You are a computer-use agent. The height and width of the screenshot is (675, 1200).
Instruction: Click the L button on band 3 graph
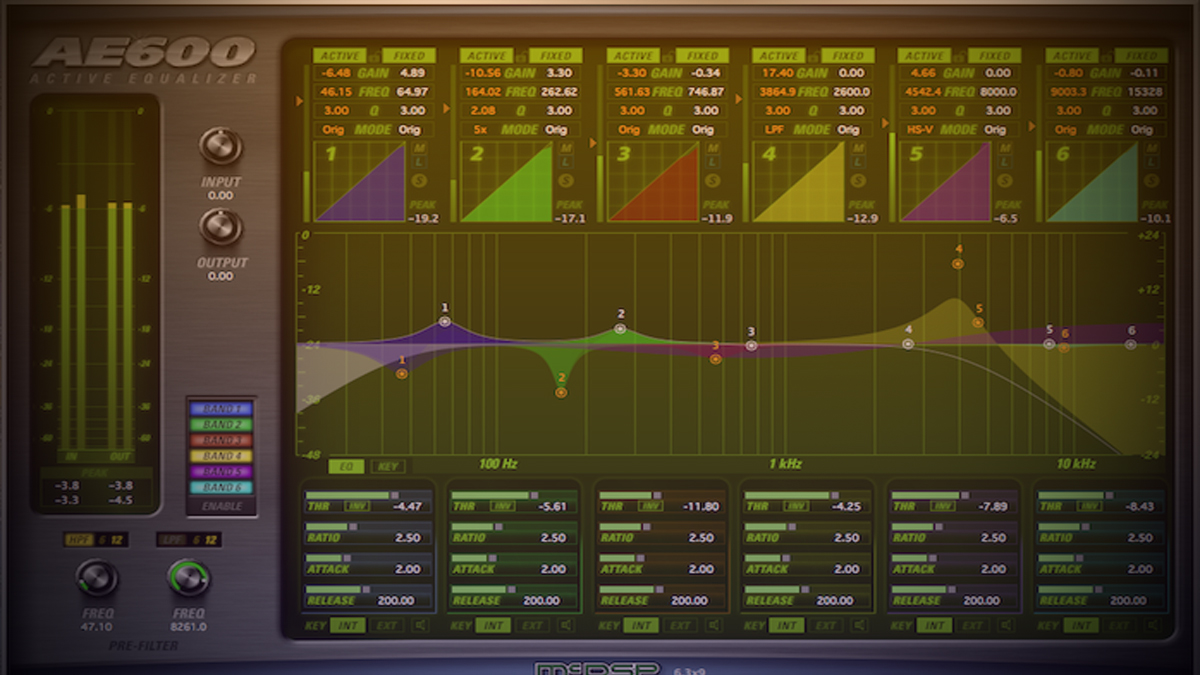[x=712, y=160]
